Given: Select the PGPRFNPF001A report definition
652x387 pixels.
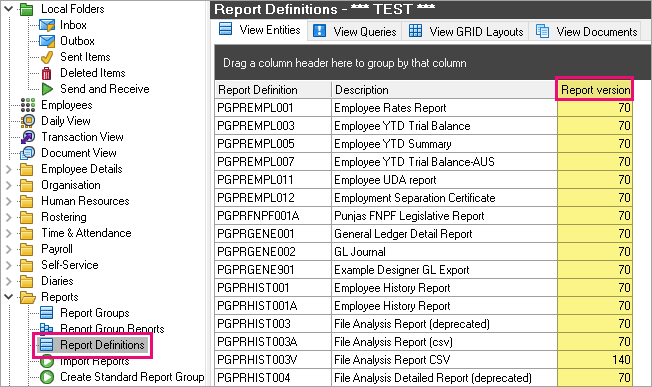Looking at the screenshot, I should pyautogui.click(x=273, y=216).
